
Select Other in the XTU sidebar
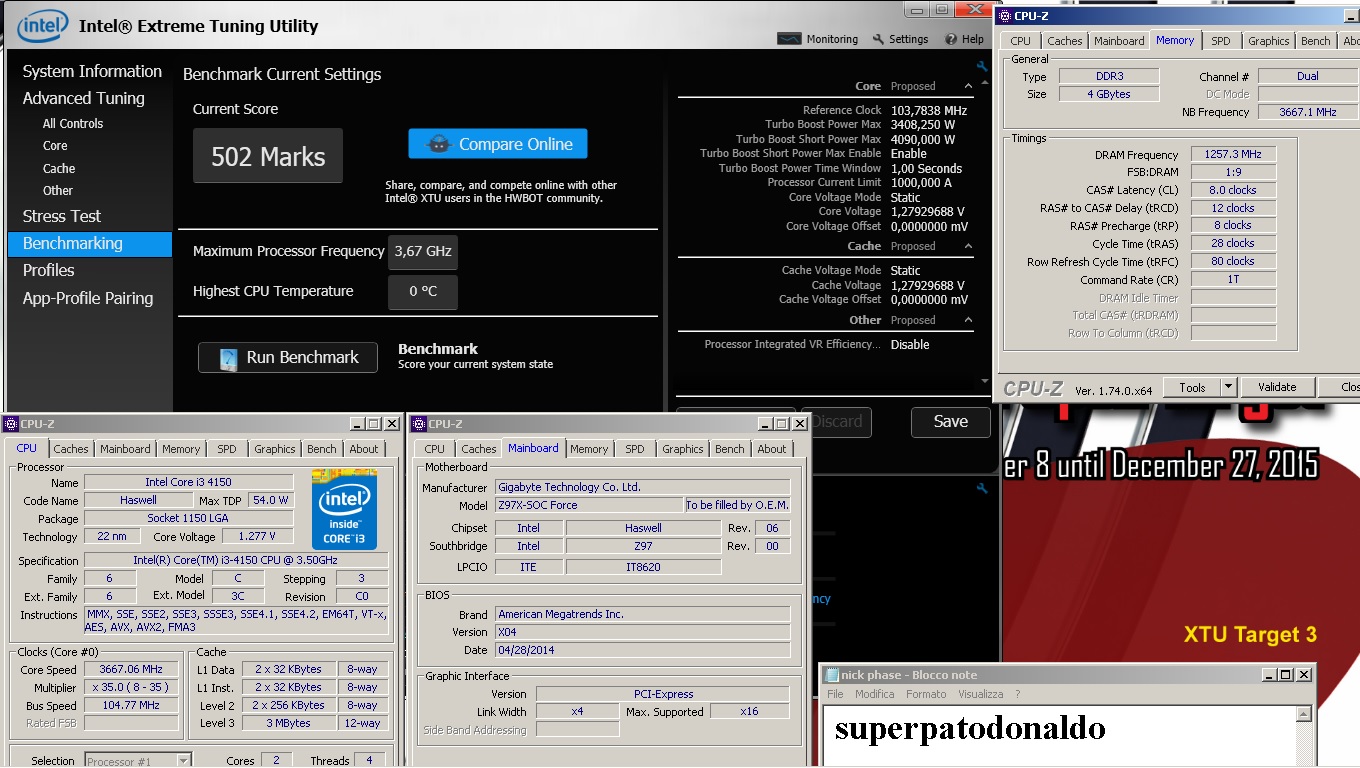(58, 190)
